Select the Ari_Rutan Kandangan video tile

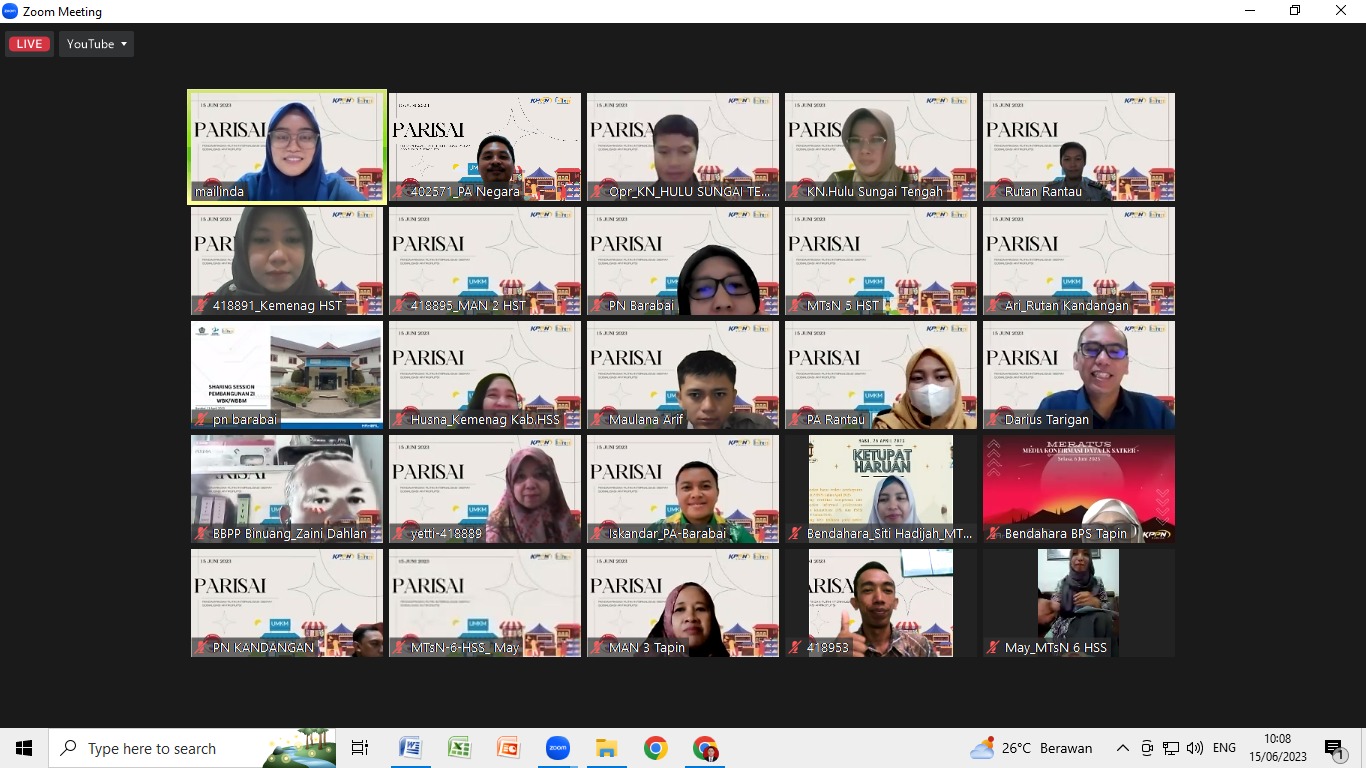1079,261
